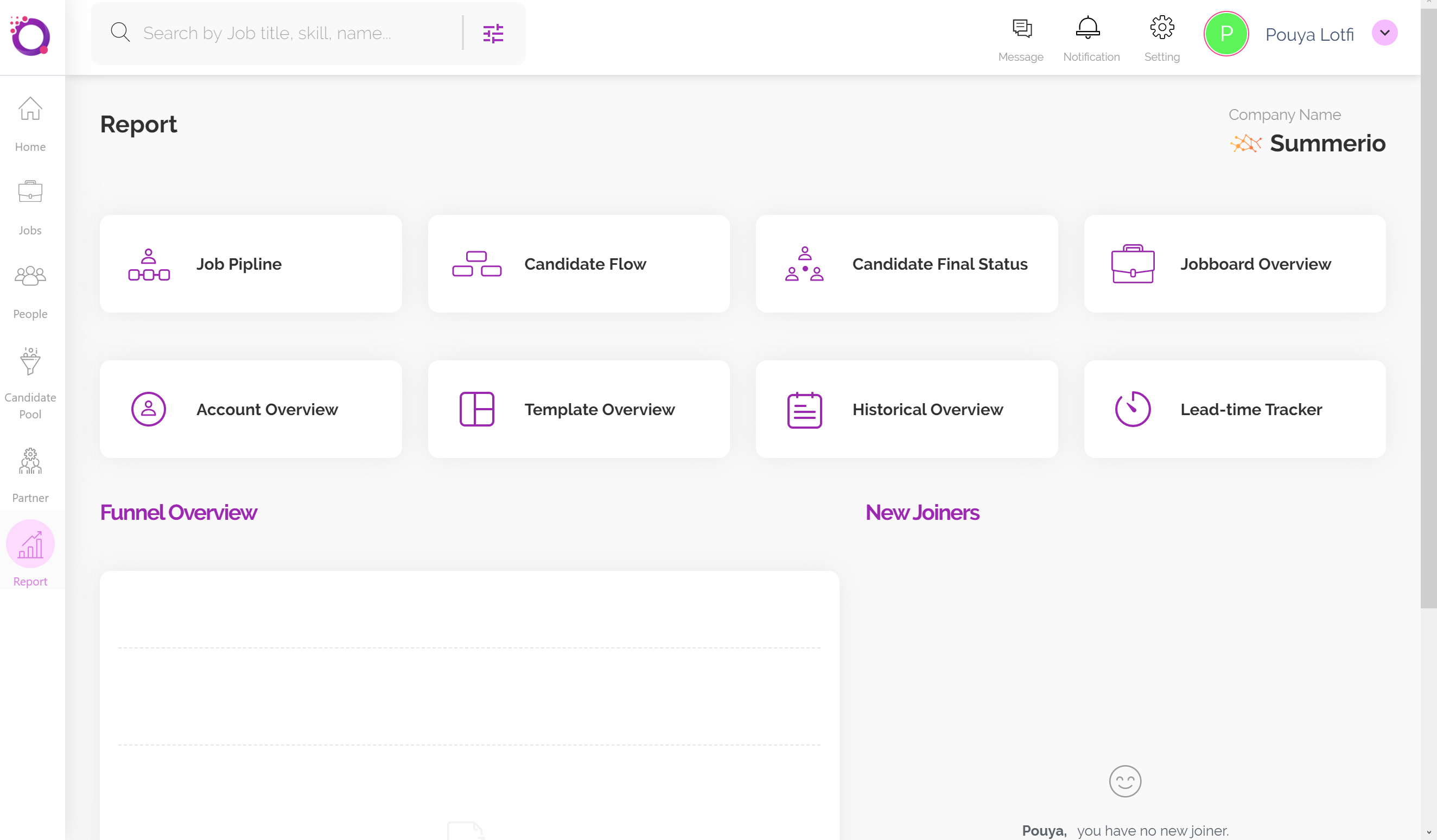Open search filter sliders icon

(x=493, y=34)
